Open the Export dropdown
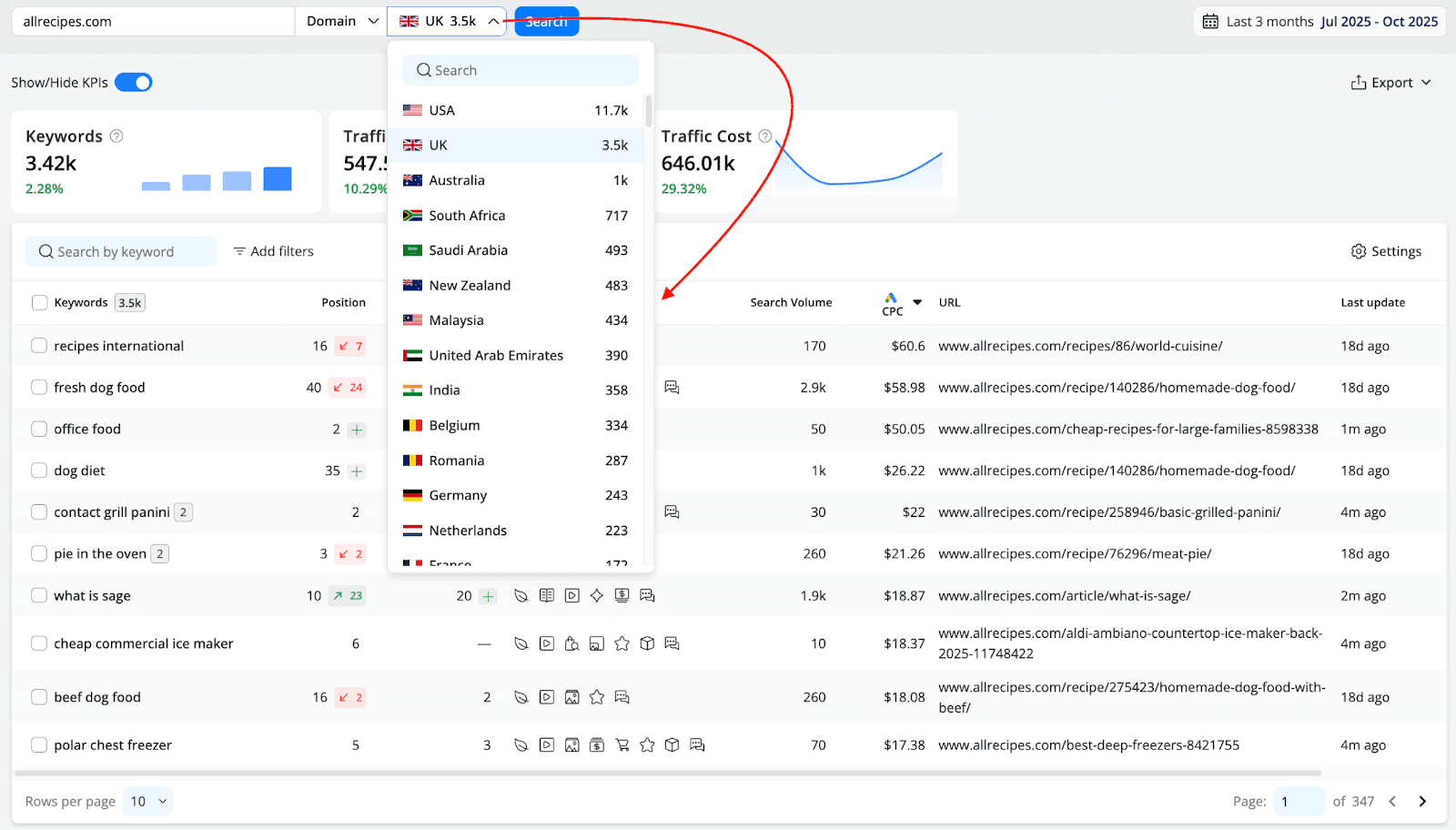Image resolution: width=1456 pixels, height=830 pixels. (1391, 83)
